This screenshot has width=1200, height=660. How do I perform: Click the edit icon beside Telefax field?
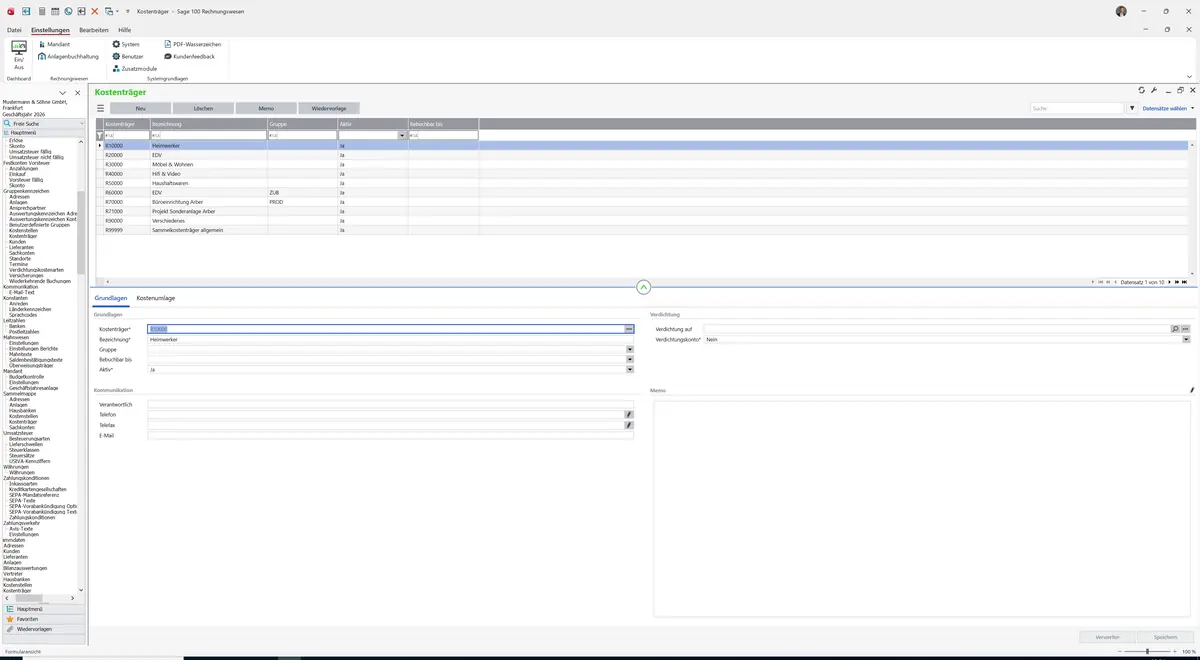[629, 425]
